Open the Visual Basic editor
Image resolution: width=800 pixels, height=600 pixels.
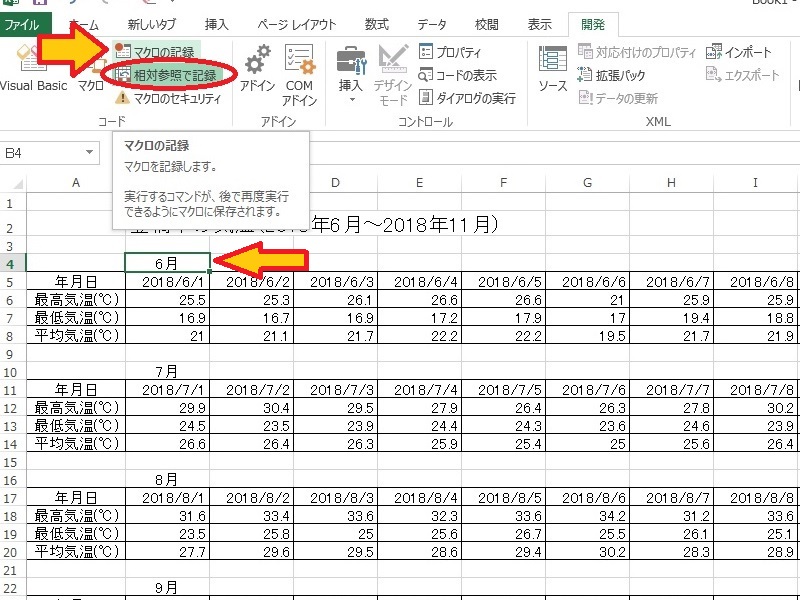pyautogui.click(x=33, y=85)
